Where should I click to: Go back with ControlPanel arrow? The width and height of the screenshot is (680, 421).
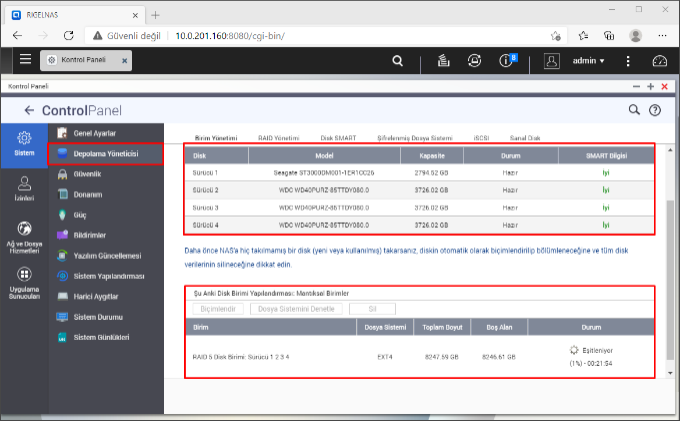(x=29, y=111)
